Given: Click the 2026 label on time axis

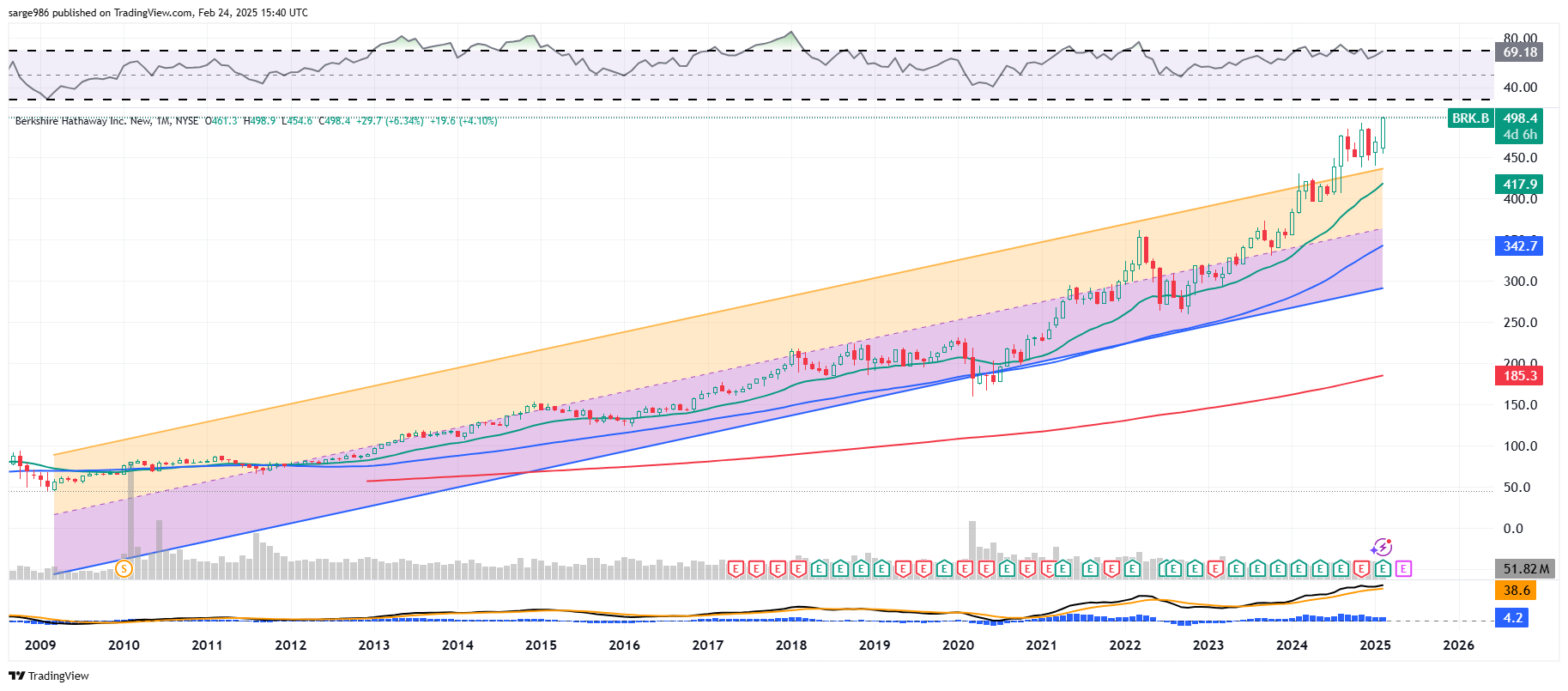Looking at the screenshot, I should [x=1458, y=645].
